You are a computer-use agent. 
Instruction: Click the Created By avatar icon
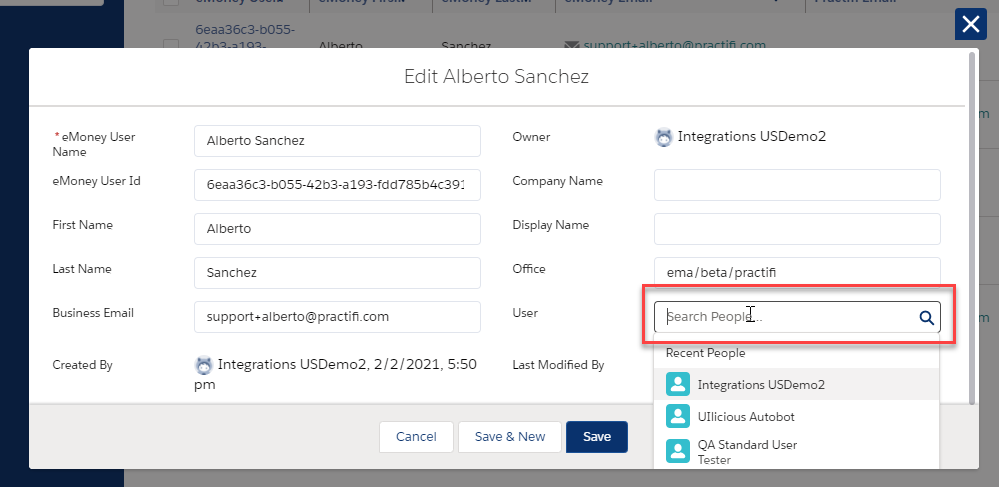pyautogui.click(x=204, y=365)
